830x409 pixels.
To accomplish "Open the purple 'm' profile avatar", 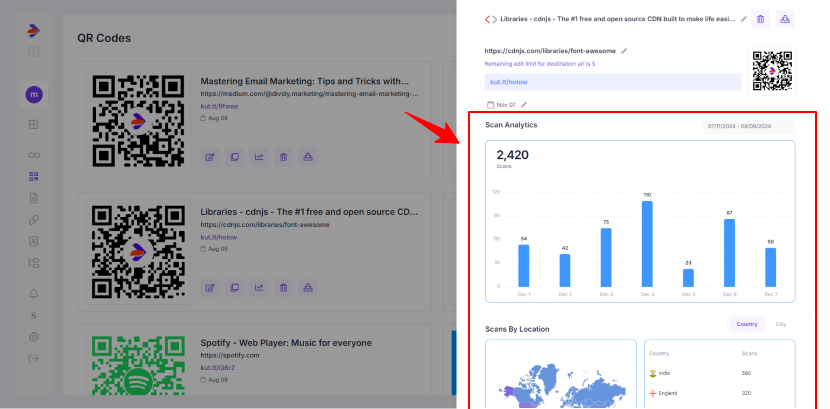I will coord(34,95).
